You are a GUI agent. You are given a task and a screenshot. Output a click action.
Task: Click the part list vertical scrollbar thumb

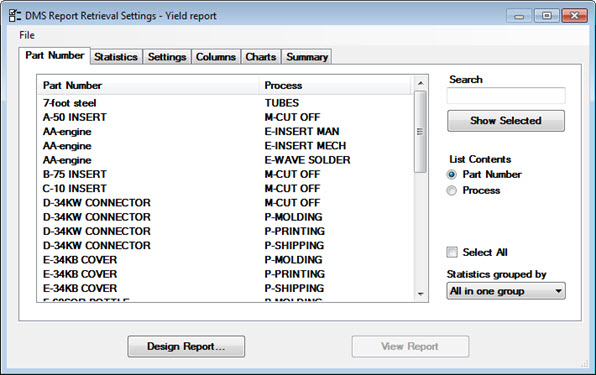(x=420, y=132)
